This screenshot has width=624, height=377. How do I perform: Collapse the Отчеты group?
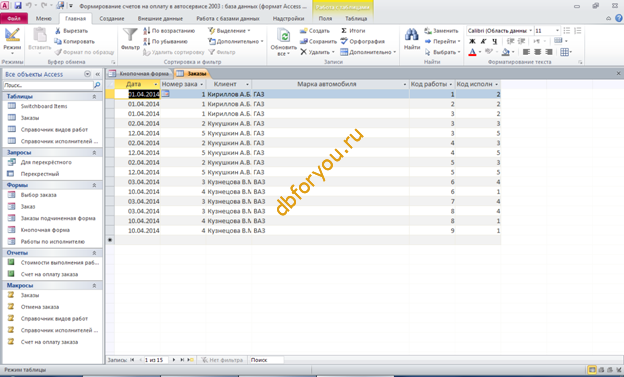(x=94, y=253)
